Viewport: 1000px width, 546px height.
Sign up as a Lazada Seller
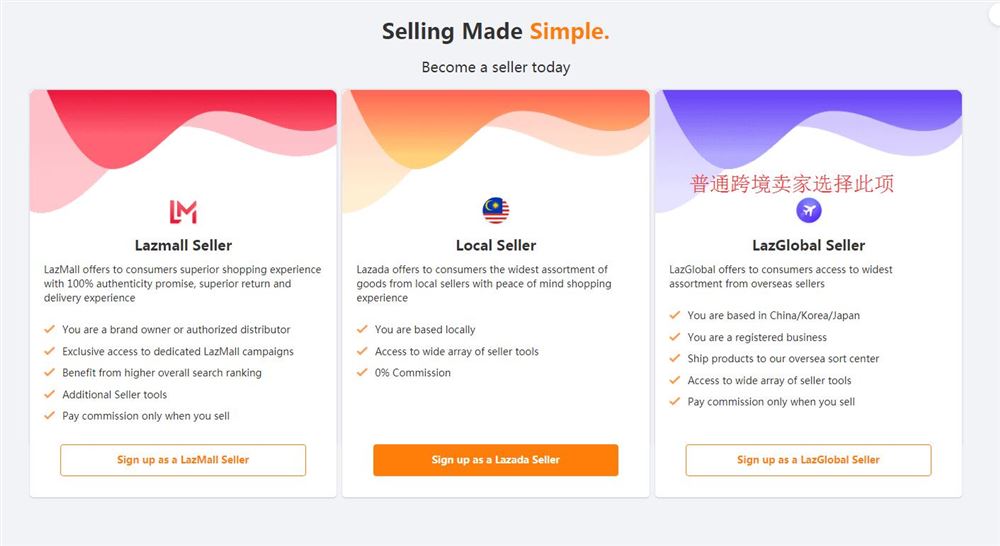point(496,460)
